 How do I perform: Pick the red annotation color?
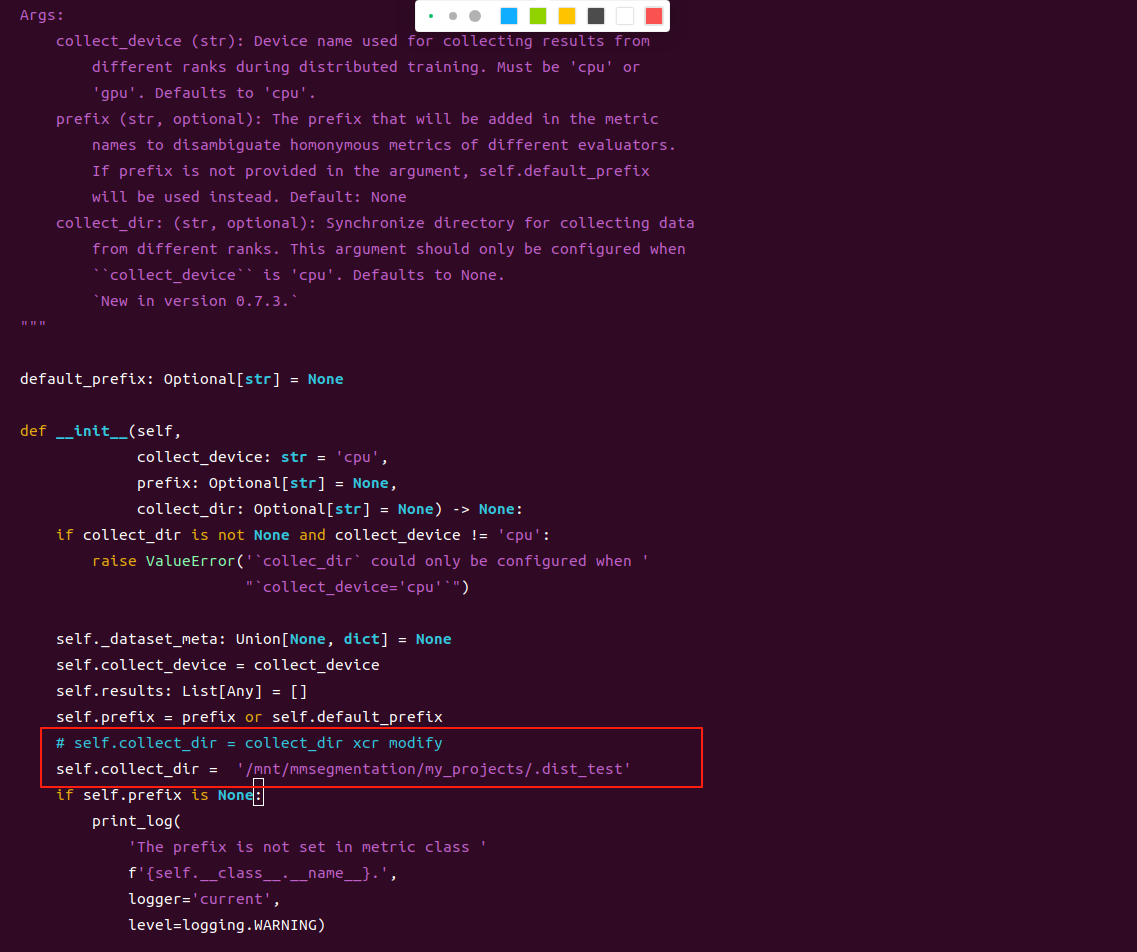pos(654,16)
